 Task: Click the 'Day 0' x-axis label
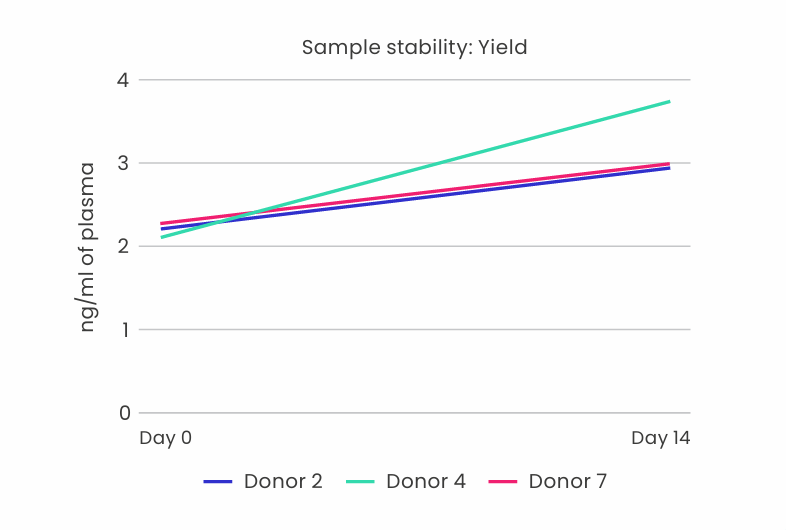pos(165,438)
